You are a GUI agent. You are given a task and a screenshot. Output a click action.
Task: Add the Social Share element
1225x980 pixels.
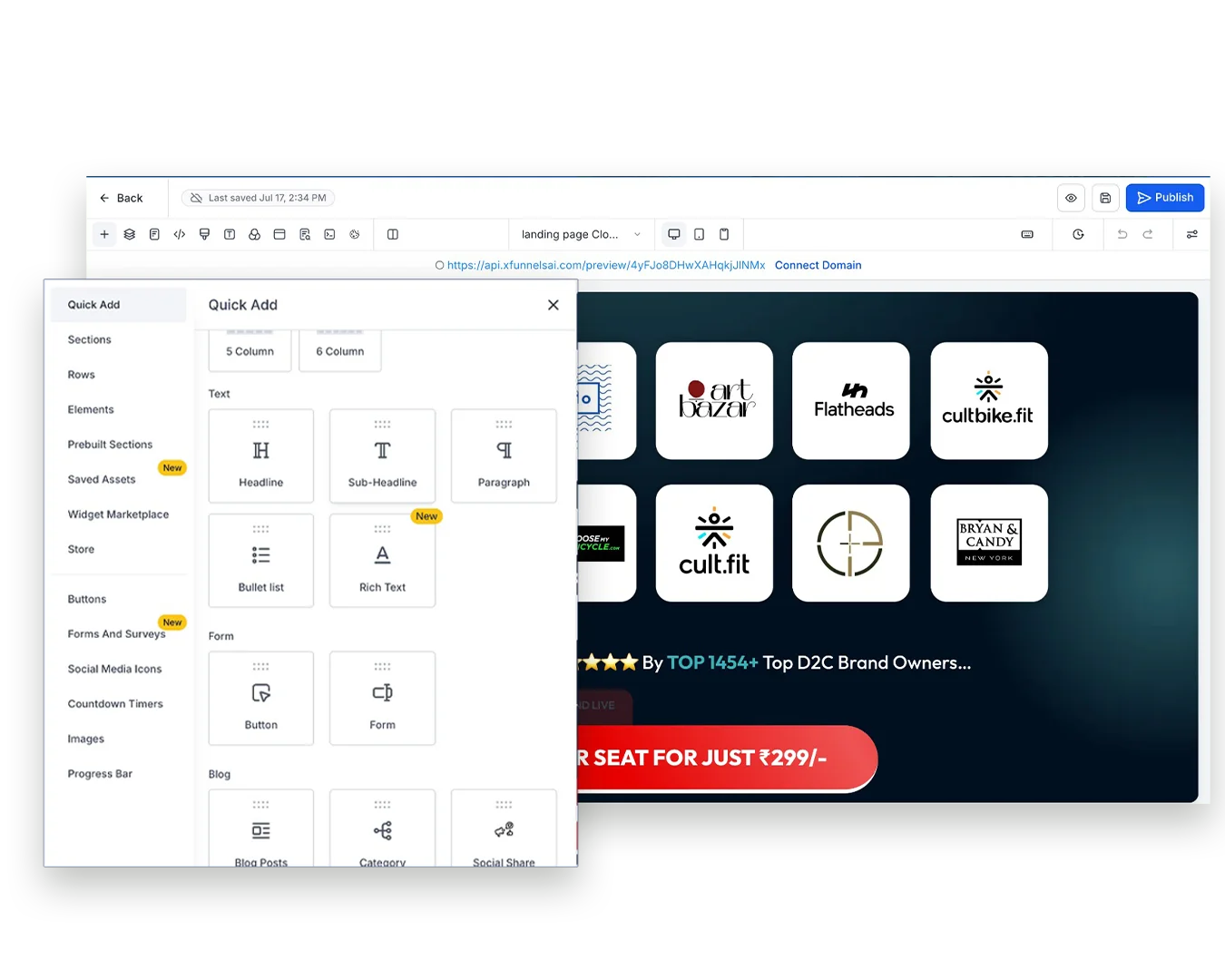(504, 828)
